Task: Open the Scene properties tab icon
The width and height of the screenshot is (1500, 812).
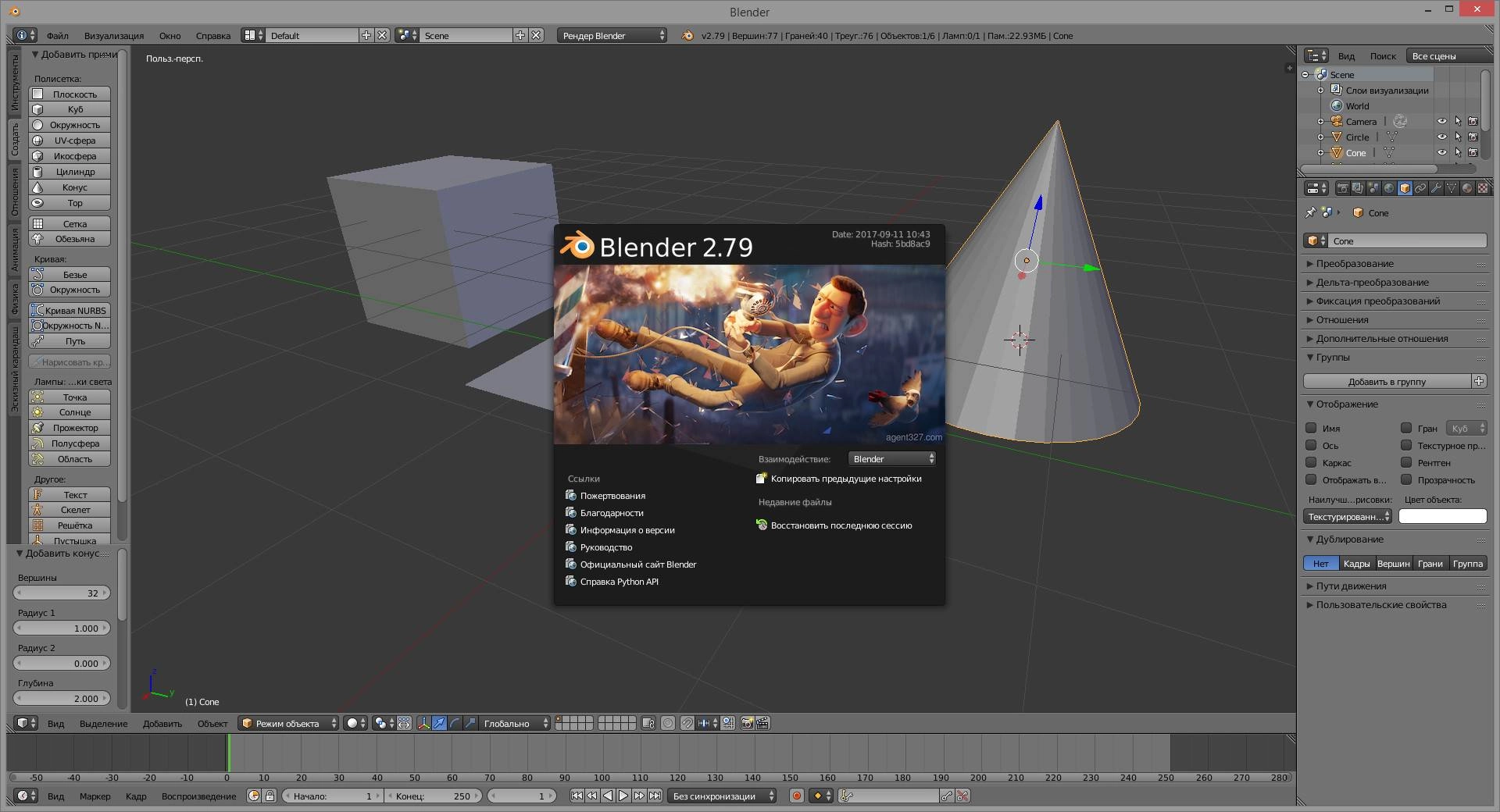Action: (x=1373, y=188)
